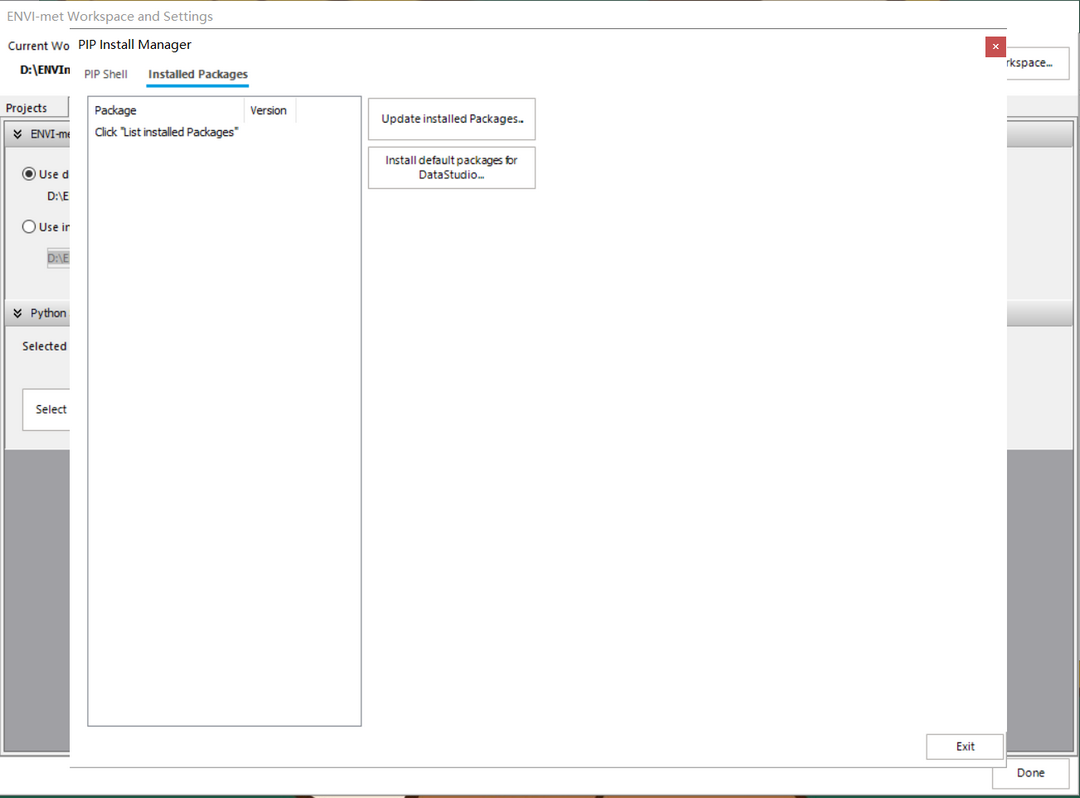The height and width of the screenshot is (798, 1080).
Task: Install default packages for DataStudio
Action: tap(451, 167)
